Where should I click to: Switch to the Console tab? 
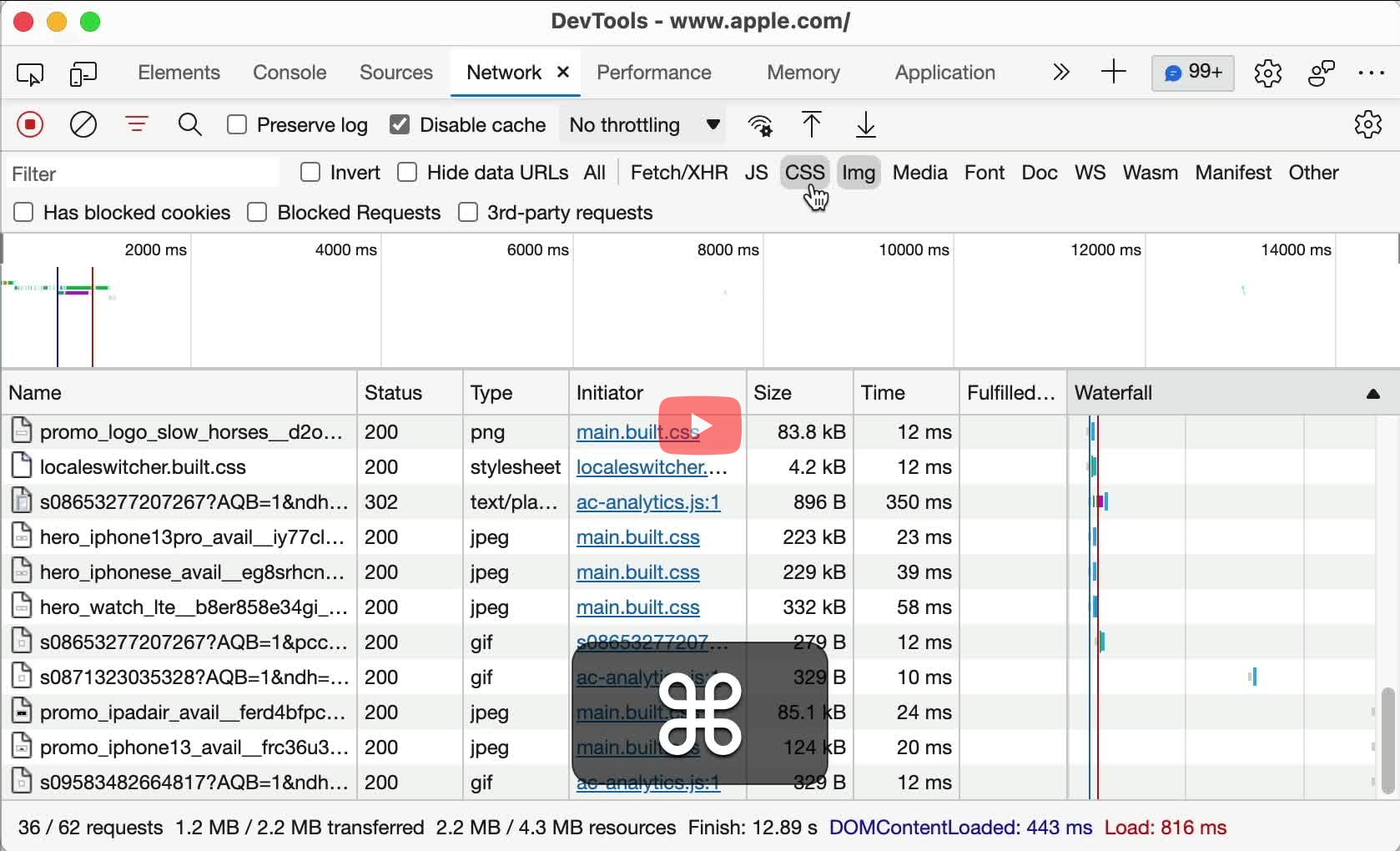[290, 73]
